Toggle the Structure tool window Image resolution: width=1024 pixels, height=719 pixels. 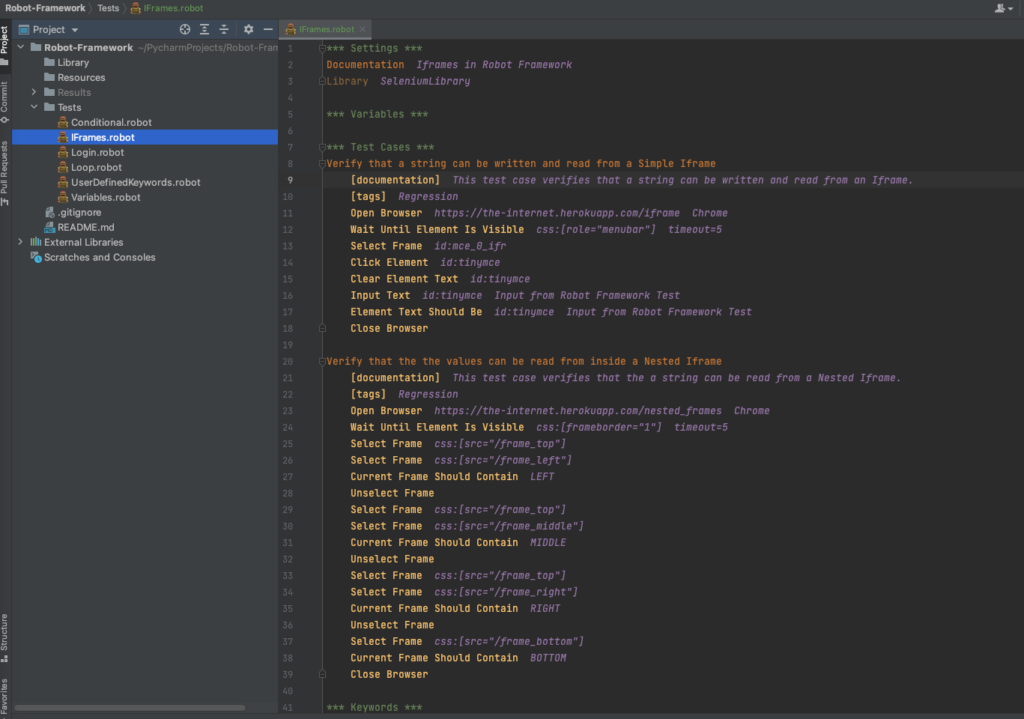5,632
